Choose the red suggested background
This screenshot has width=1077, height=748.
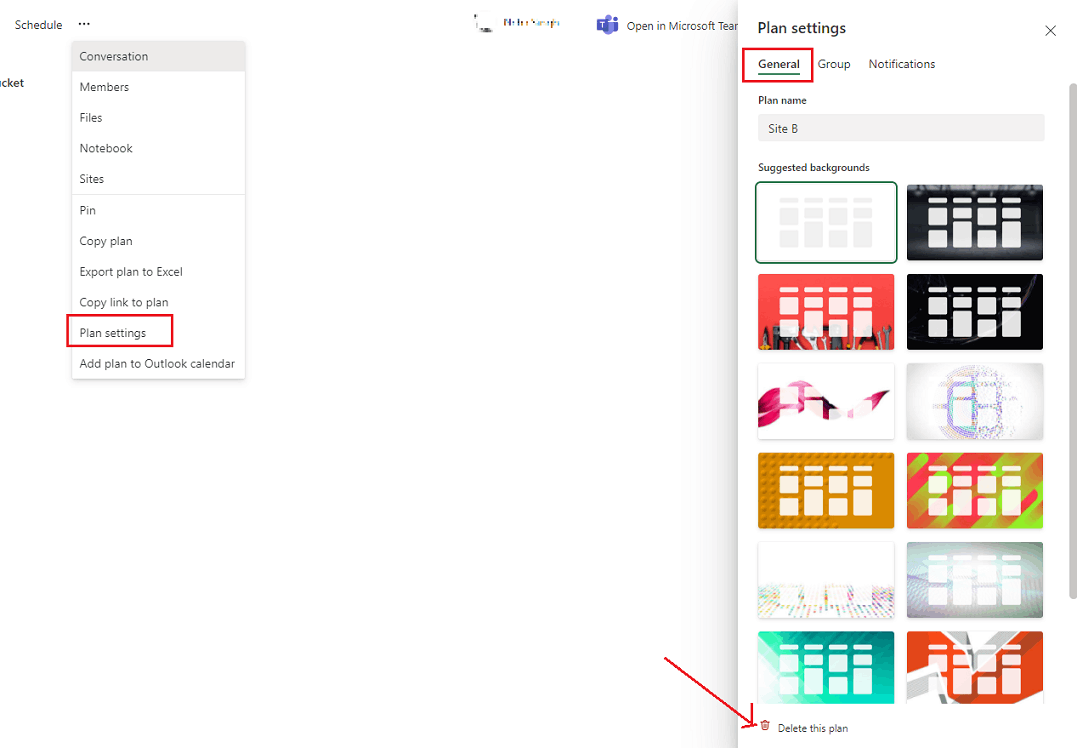point(825,311)
